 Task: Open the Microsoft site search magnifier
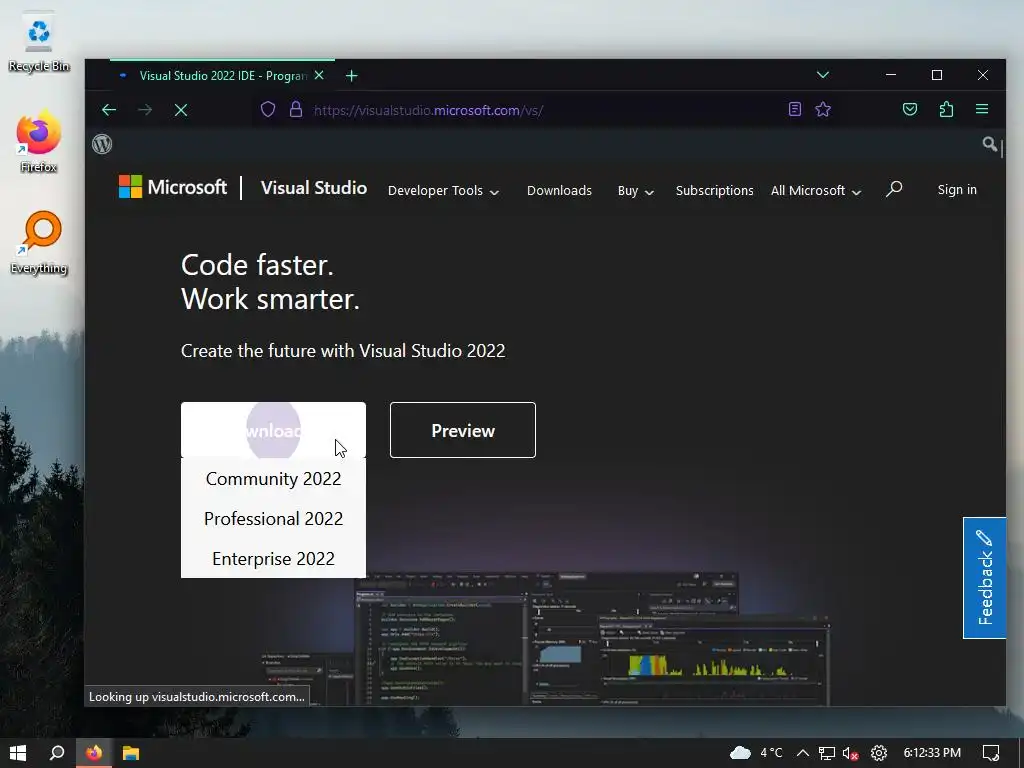(x=894, y=189)
